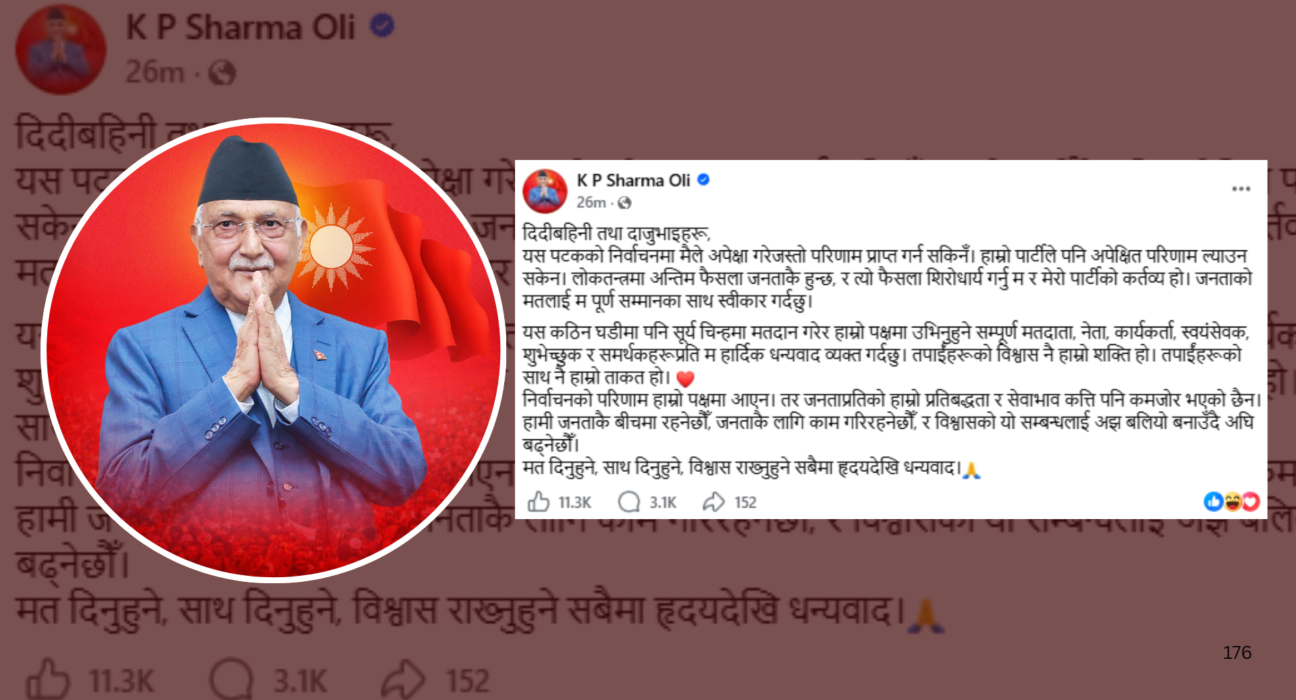This screenshot has height=700, width=1296.
Task: Click the Love heart reaction emoji at post bottom right
Action: pos(1250,502)
